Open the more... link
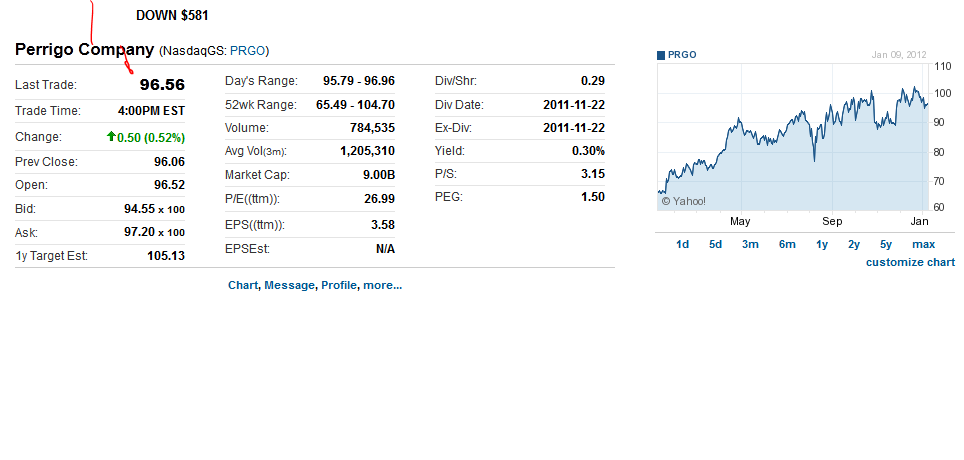The image size is (964, 460). 382,285
